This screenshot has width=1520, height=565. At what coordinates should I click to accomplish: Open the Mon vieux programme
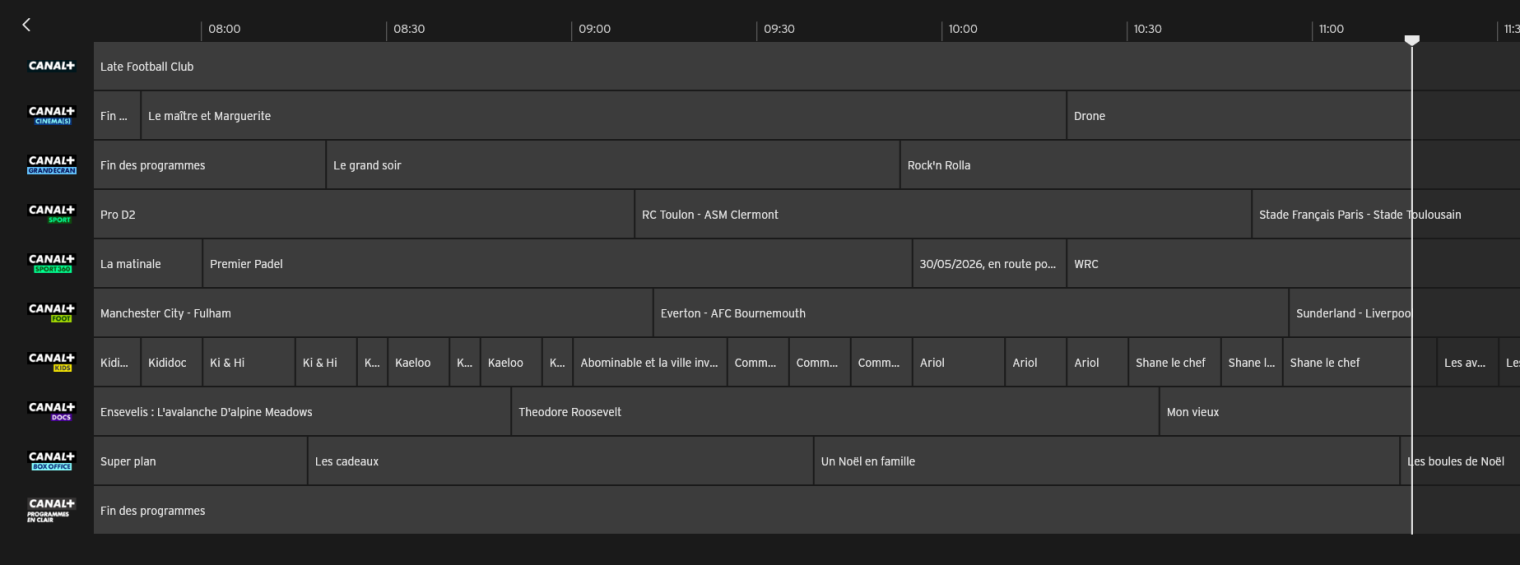tap(1340, 412)
